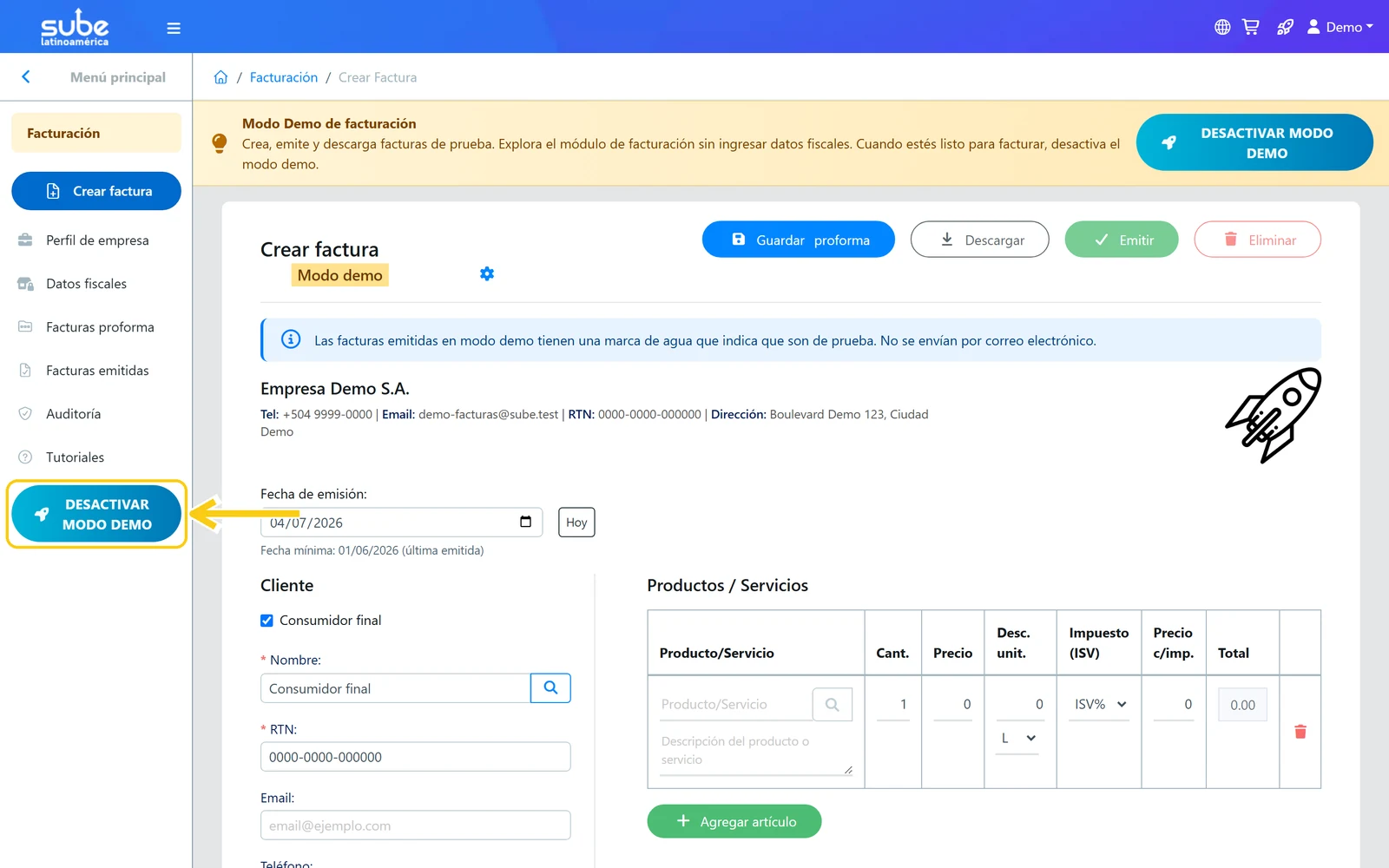Click the home breadcrumb icon
Screen dimensions: 1389x868
(221, 77)
